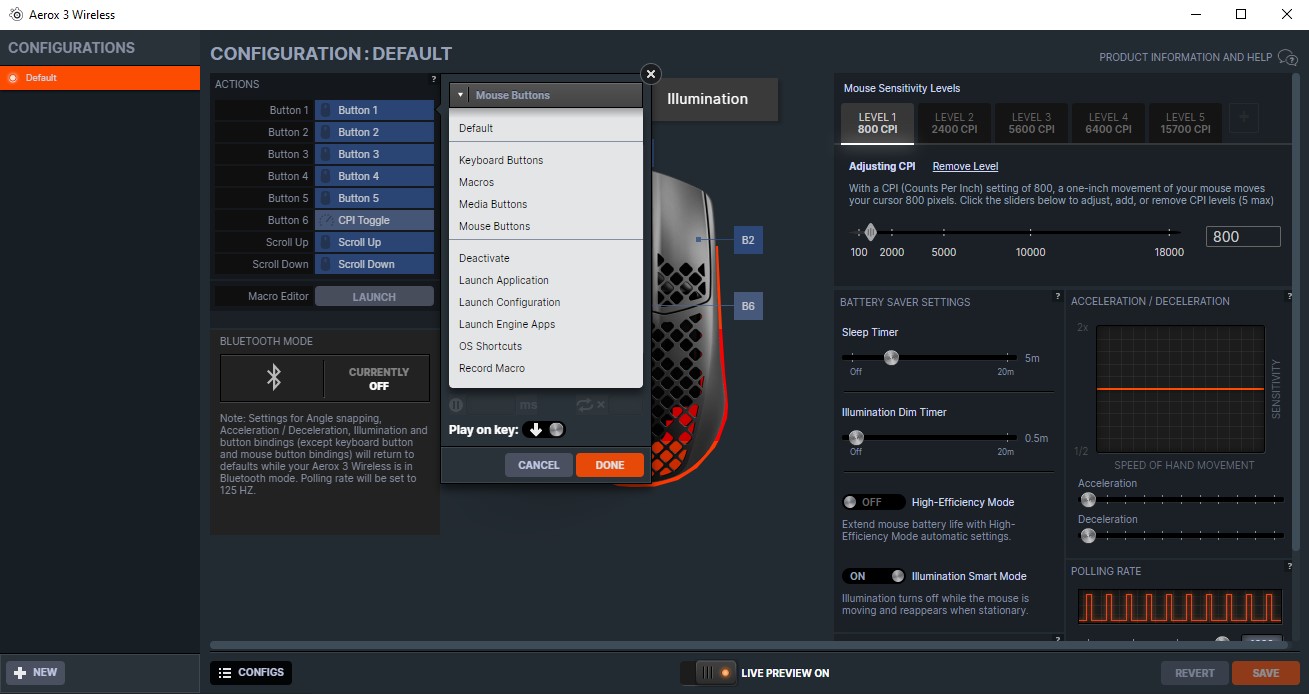Click Actions panel help question mark

pos(434,79)
